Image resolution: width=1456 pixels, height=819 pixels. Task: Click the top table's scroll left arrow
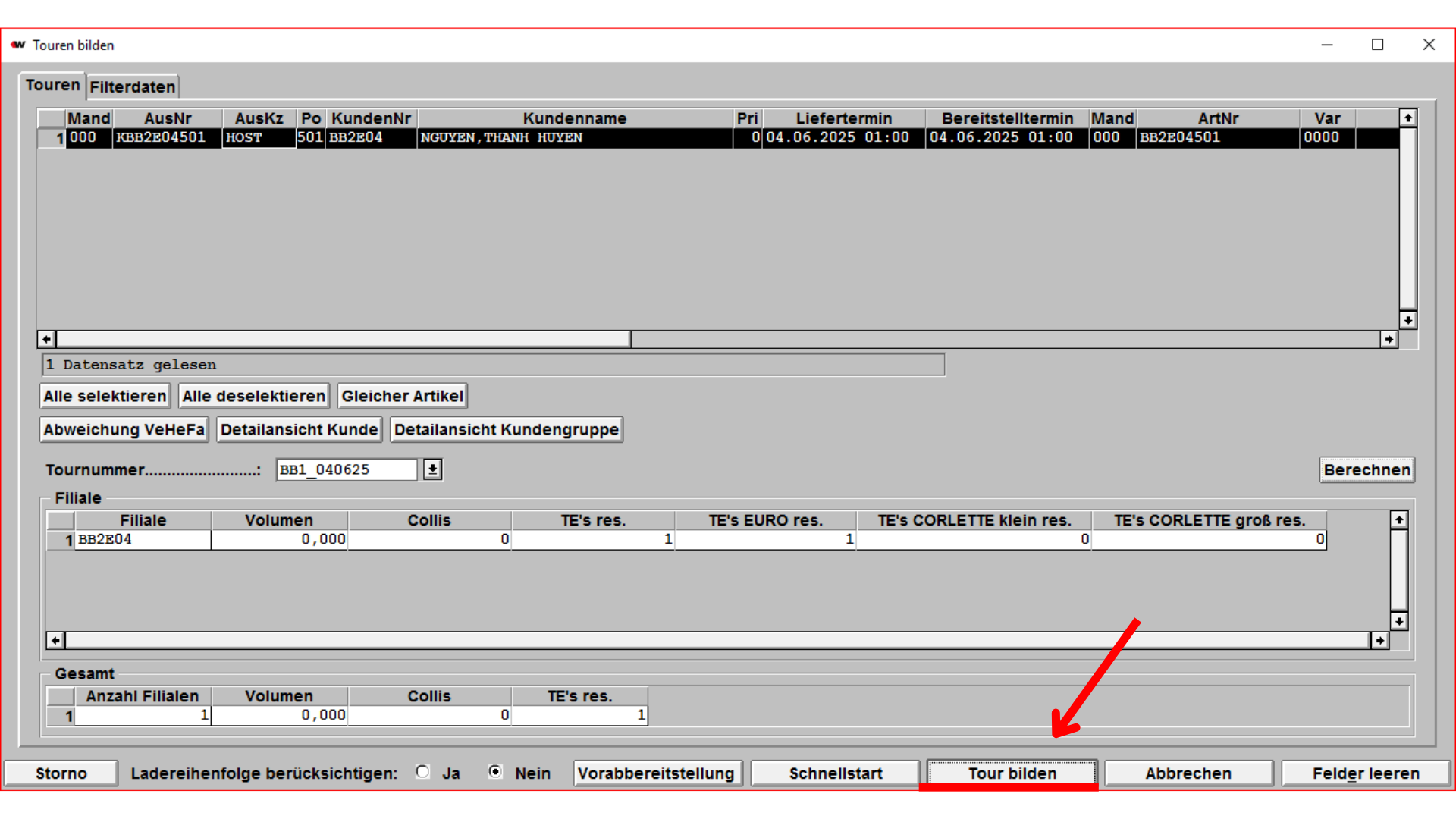click(46, 339)
